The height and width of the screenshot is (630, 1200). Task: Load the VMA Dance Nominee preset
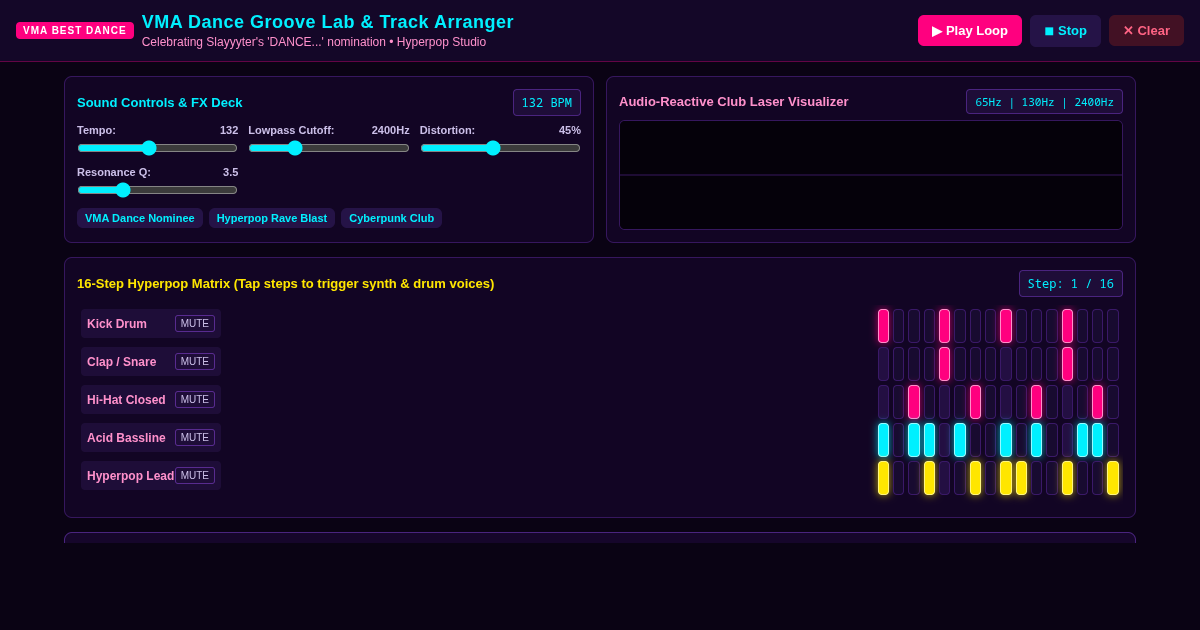coord(140,218)
